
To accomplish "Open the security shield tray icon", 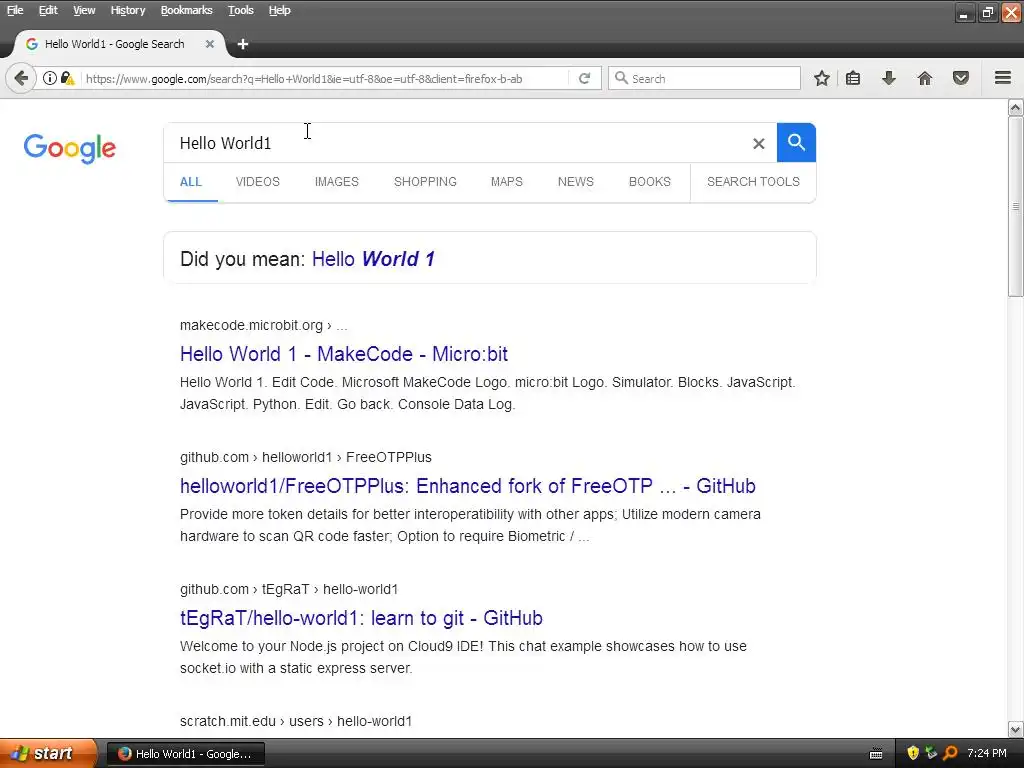I will [x=912, y=754].
